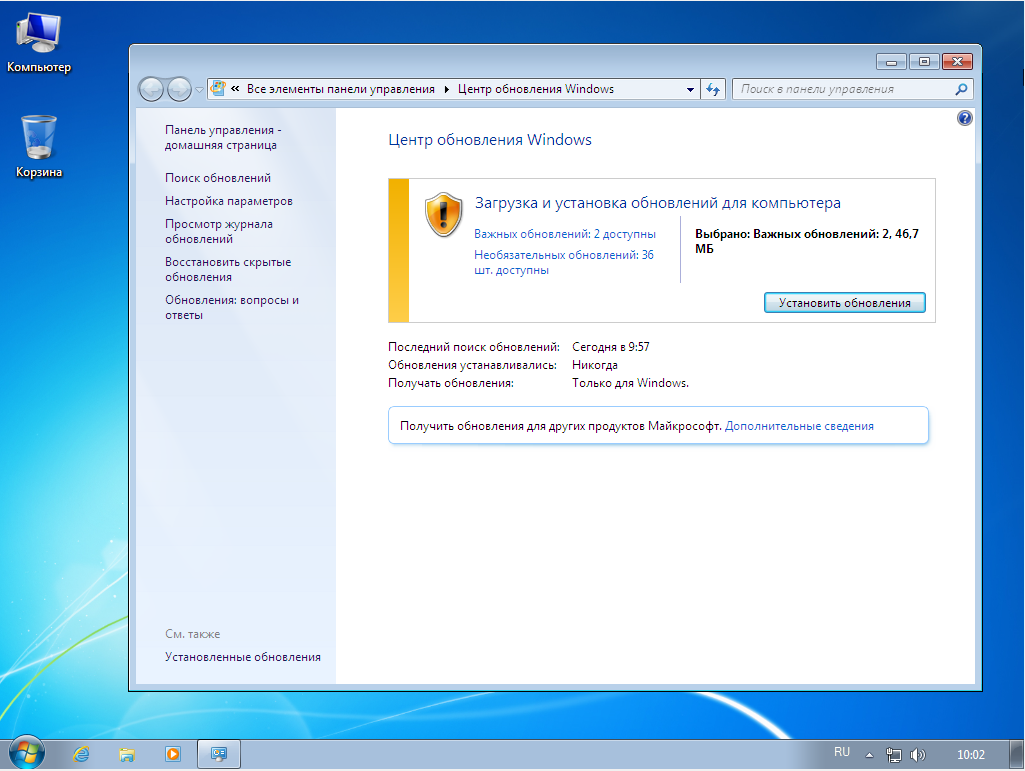Open Установленные обновления link

(243, 657)
